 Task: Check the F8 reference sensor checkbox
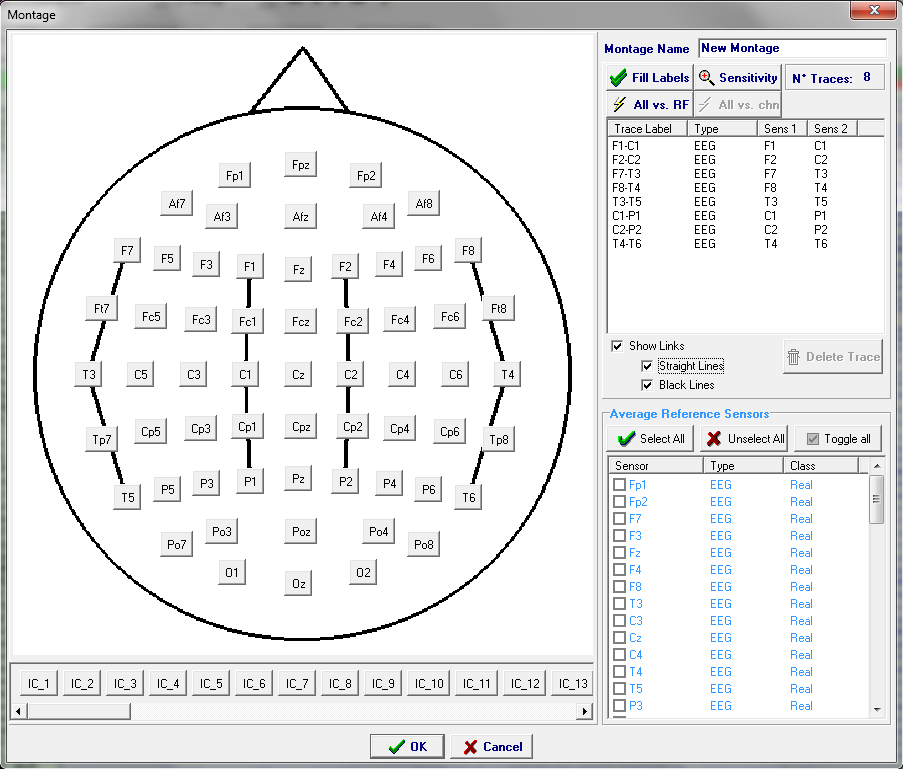(619, 586)
